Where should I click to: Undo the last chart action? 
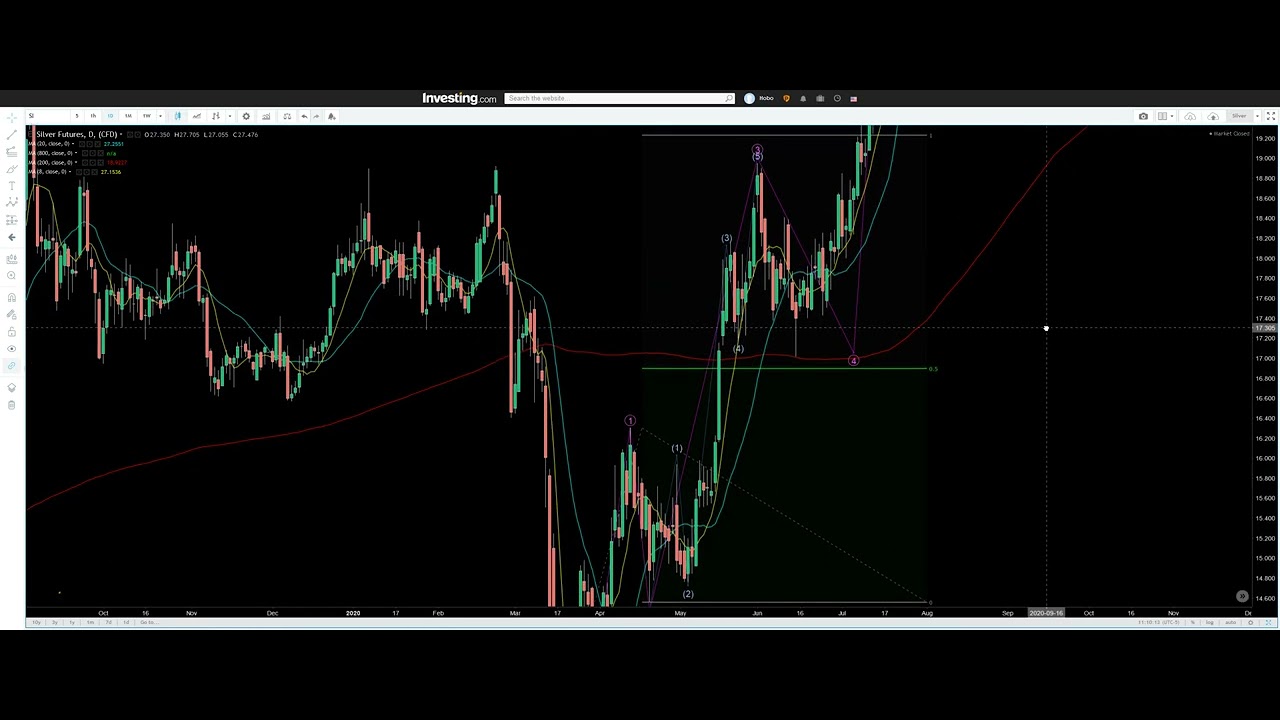[304, 116]
